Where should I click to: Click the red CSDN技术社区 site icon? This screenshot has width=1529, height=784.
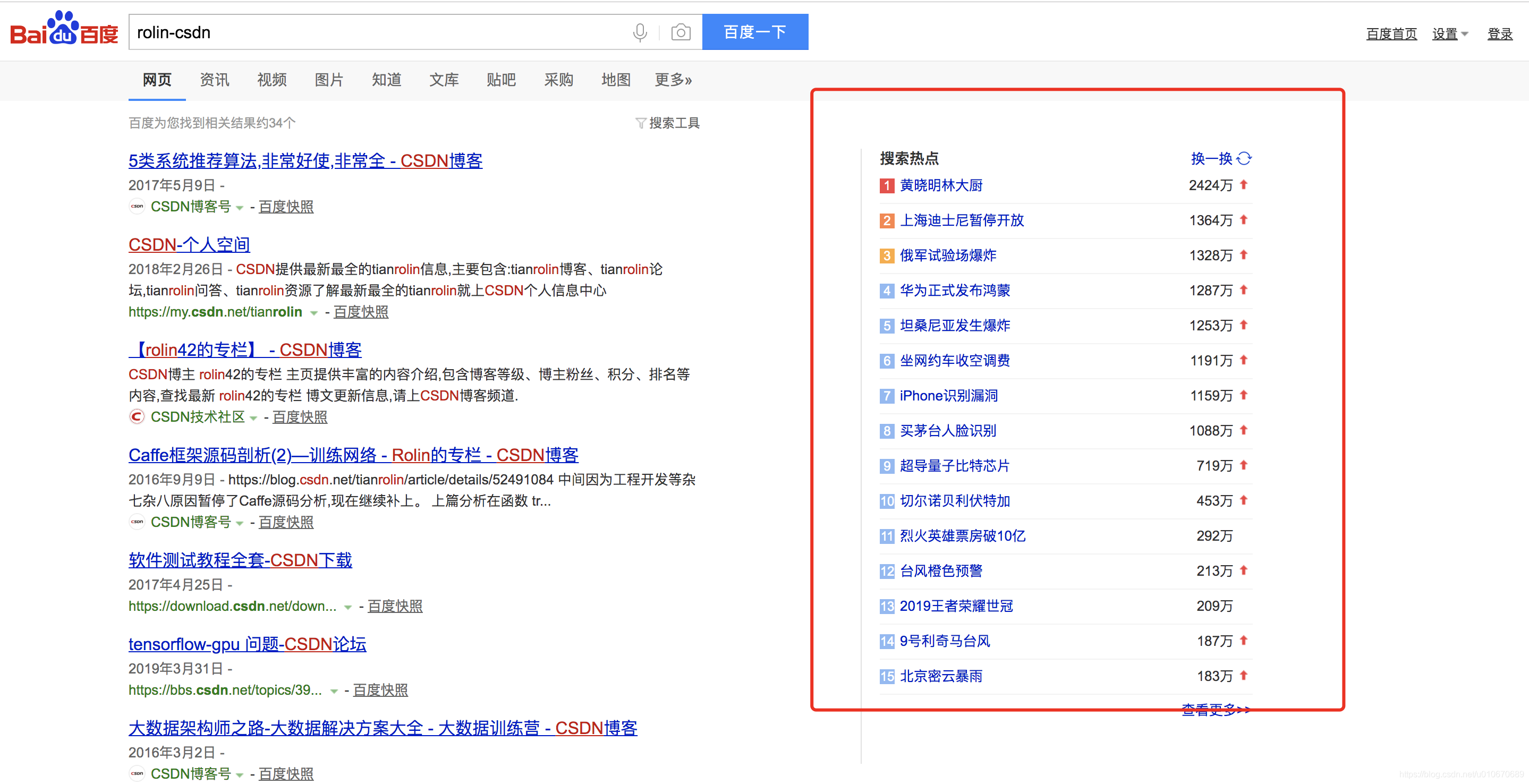coord(137,416)
